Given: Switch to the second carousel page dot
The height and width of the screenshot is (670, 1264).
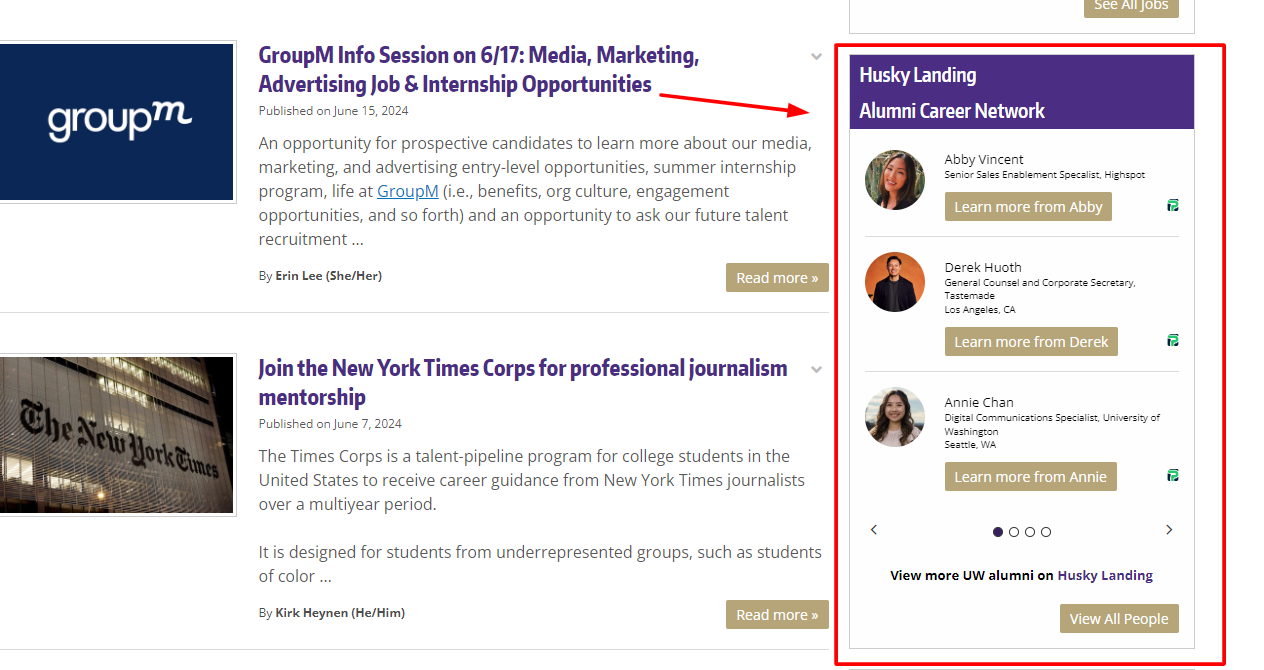Looking at the screenshot, I should 1014,532.
